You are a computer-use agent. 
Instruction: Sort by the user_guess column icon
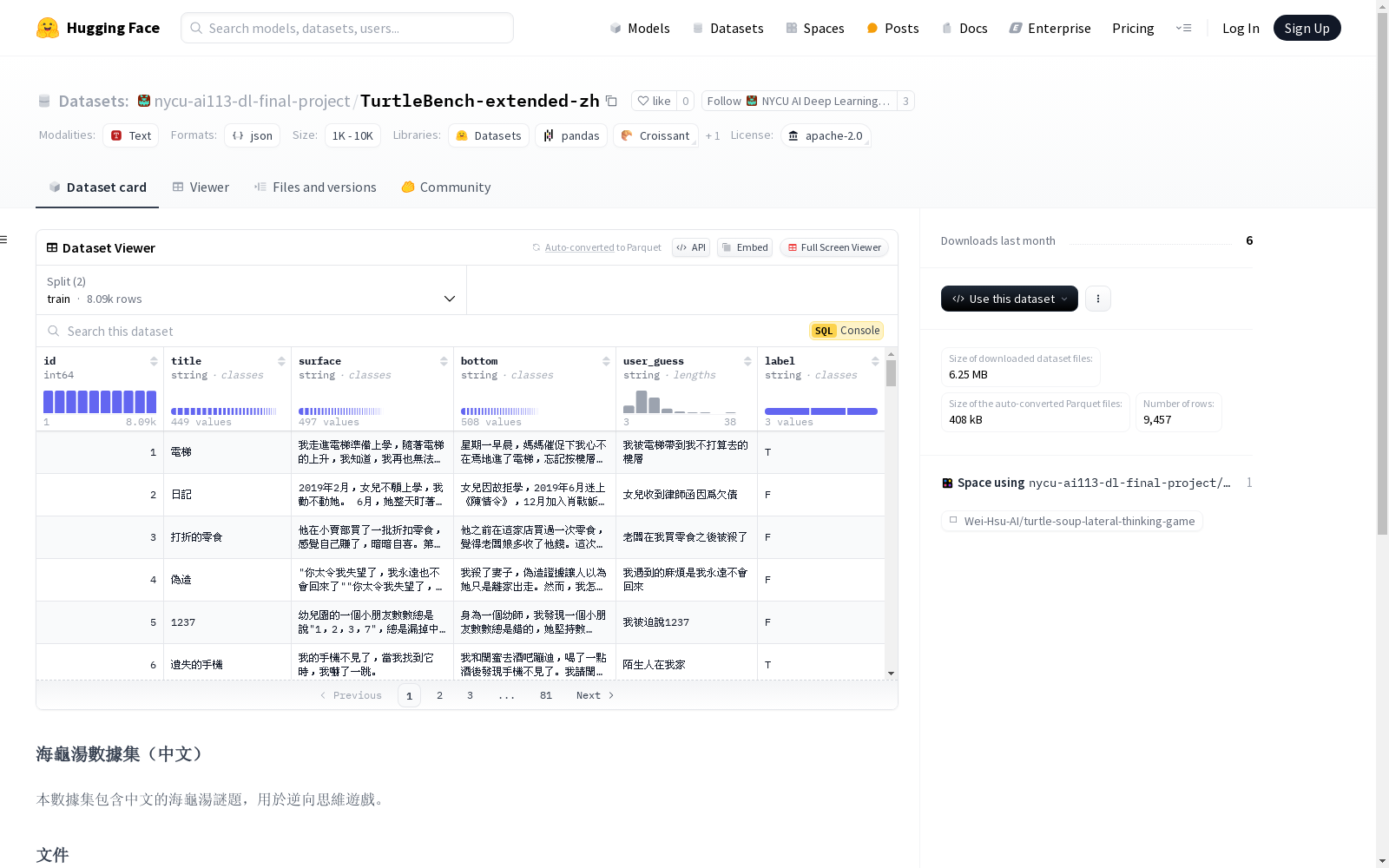tap(747, 361)
